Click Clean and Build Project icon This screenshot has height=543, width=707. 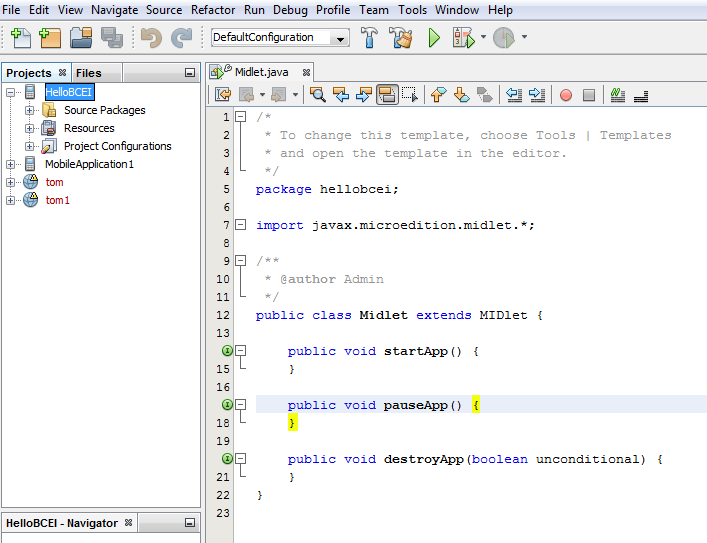pos(401,38)
